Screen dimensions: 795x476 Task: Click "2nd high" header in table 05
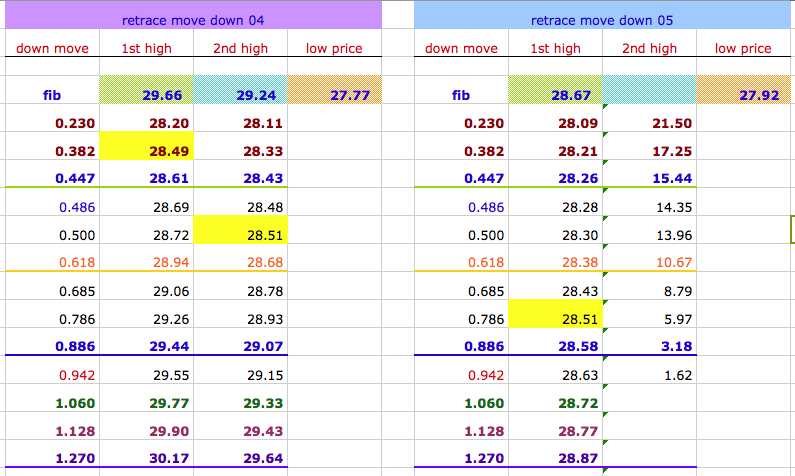pyautogui.click(x=649, y=48)
